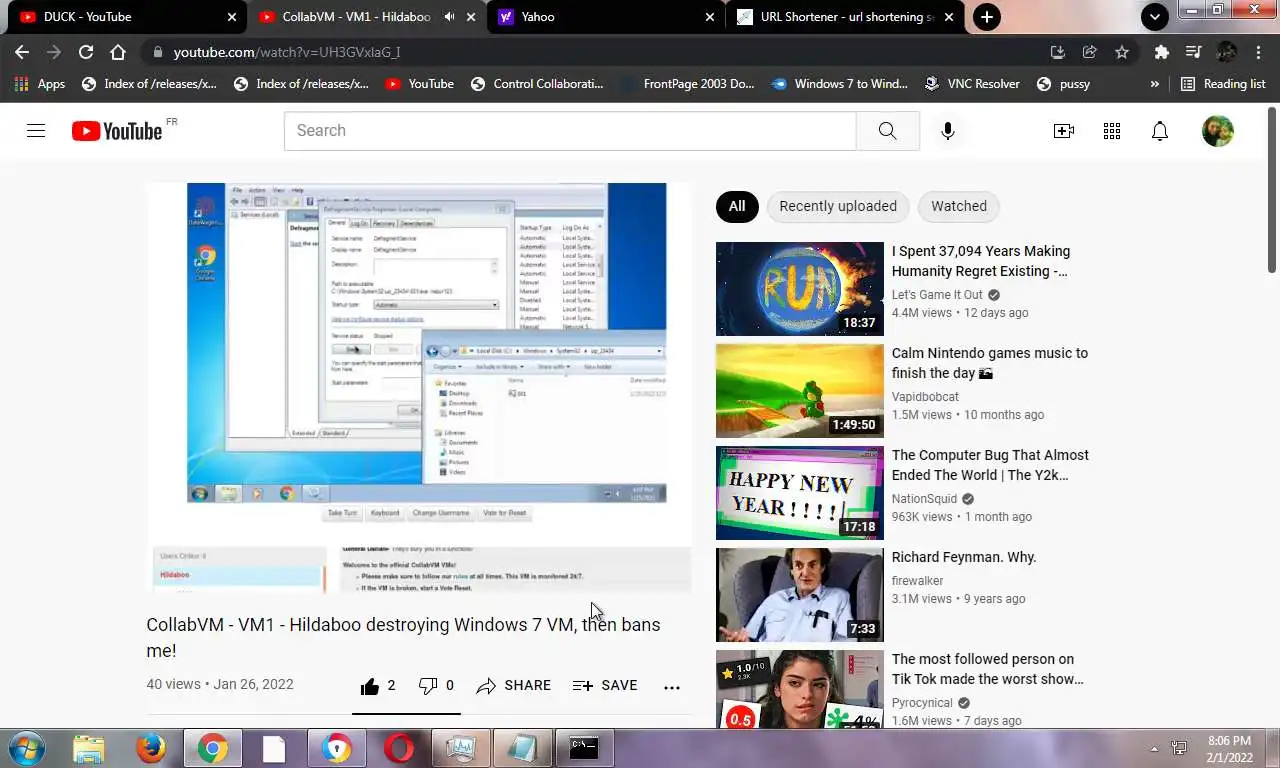Click the YouTube search field

click(570, 131)
